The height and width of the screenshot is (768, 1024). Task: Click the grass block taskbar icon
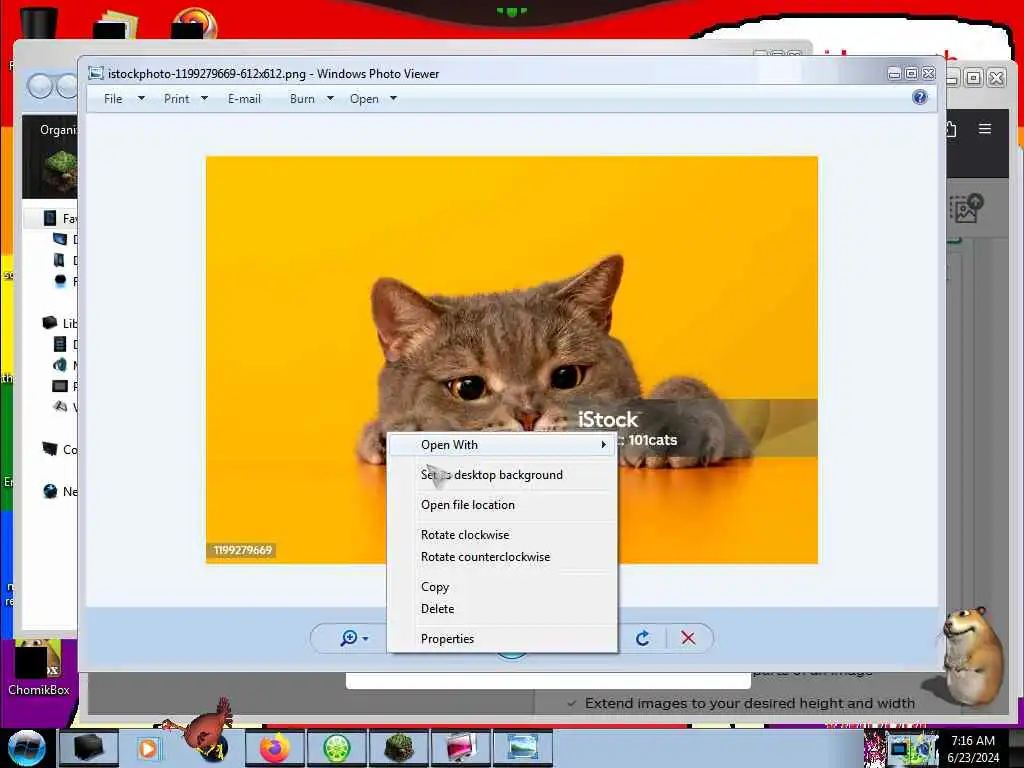click(398, 748)
